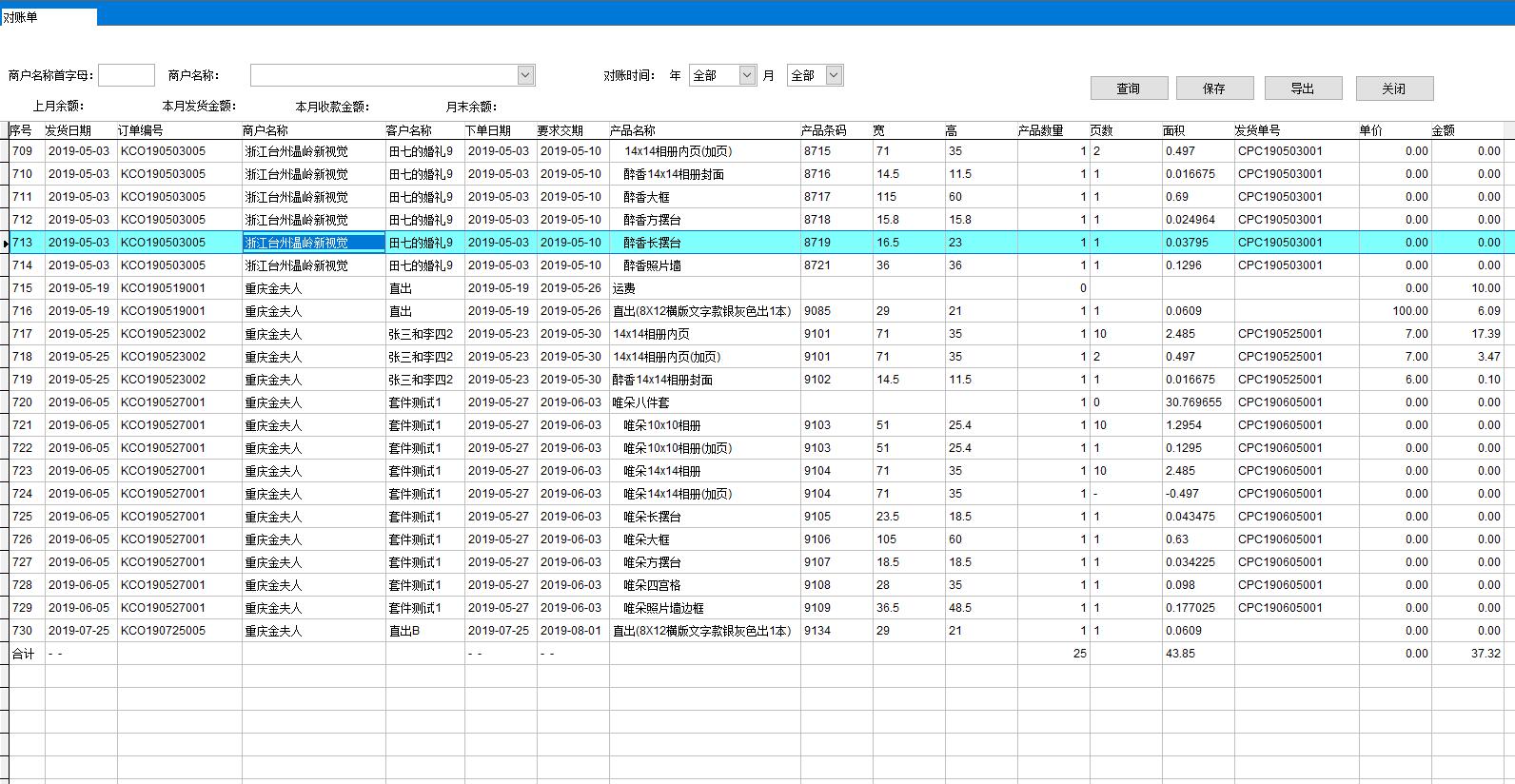Click the 发货单号 column header
The image size is (1515, 784).
point(1257,130)
